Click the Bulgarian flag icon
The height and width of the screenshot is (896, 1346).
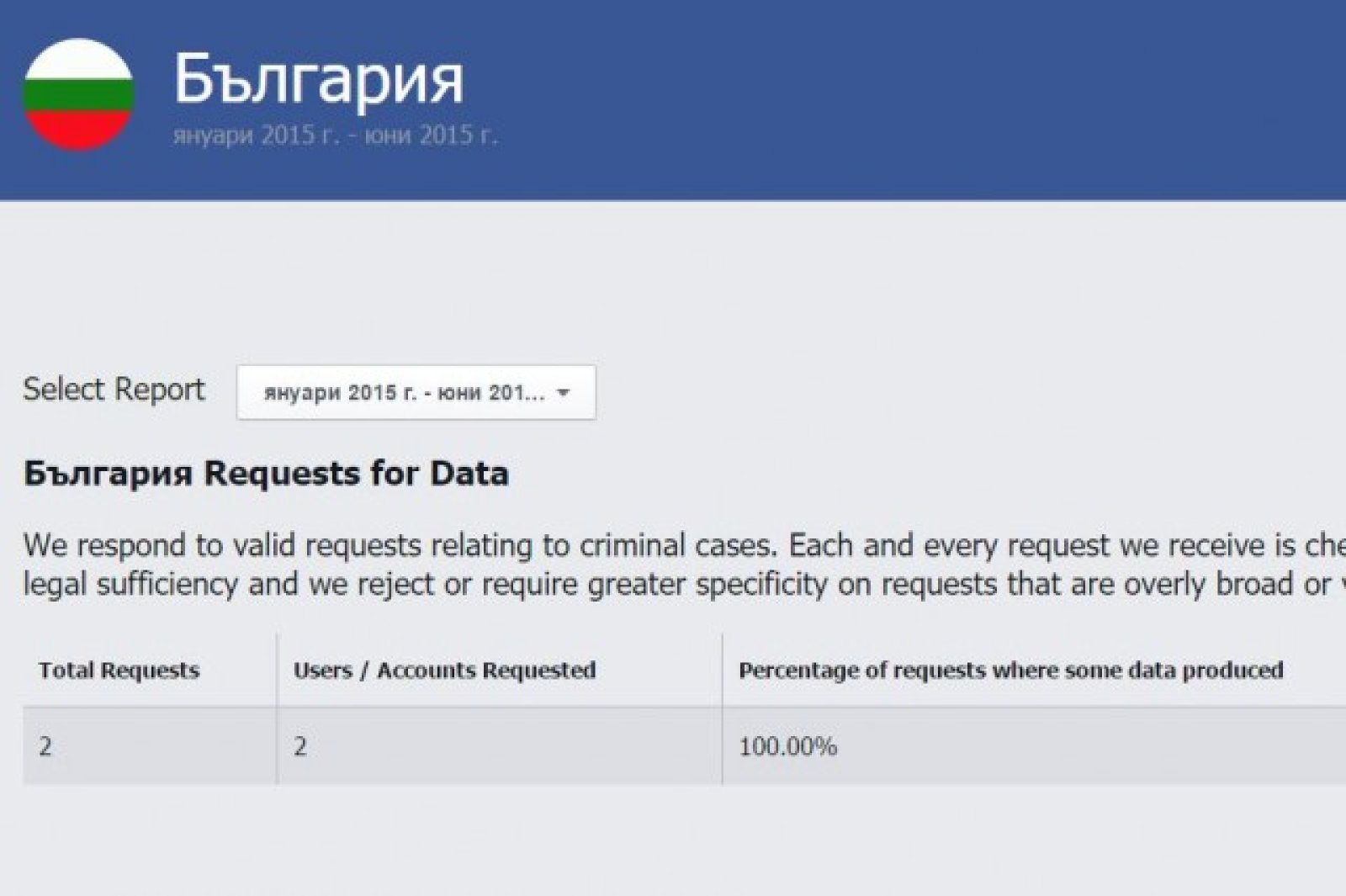point(78,94)
